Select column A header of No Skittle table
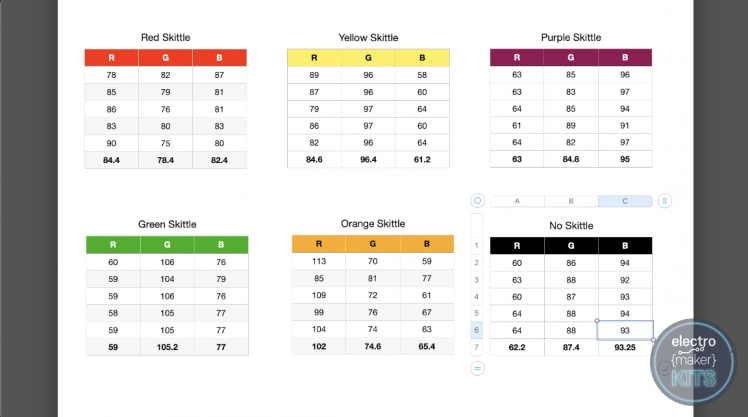 coord(517,201)
